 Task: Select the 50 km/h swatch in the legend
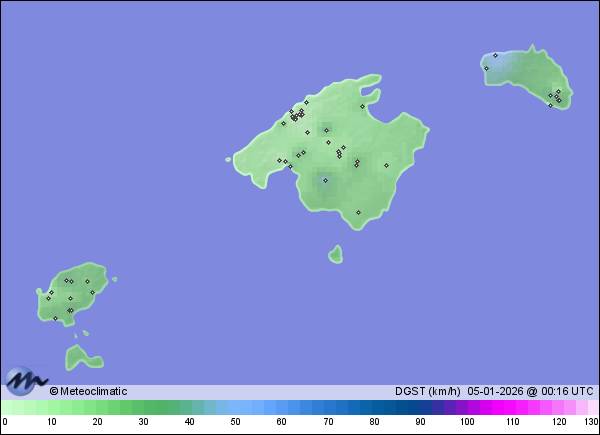coord(236,408)
